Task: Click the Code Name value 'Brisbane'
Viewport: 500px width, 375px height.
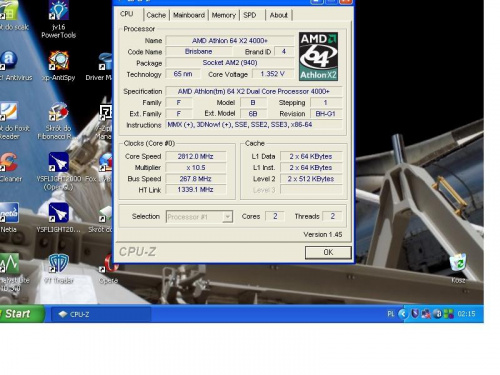Action: (x=199, y=52)
